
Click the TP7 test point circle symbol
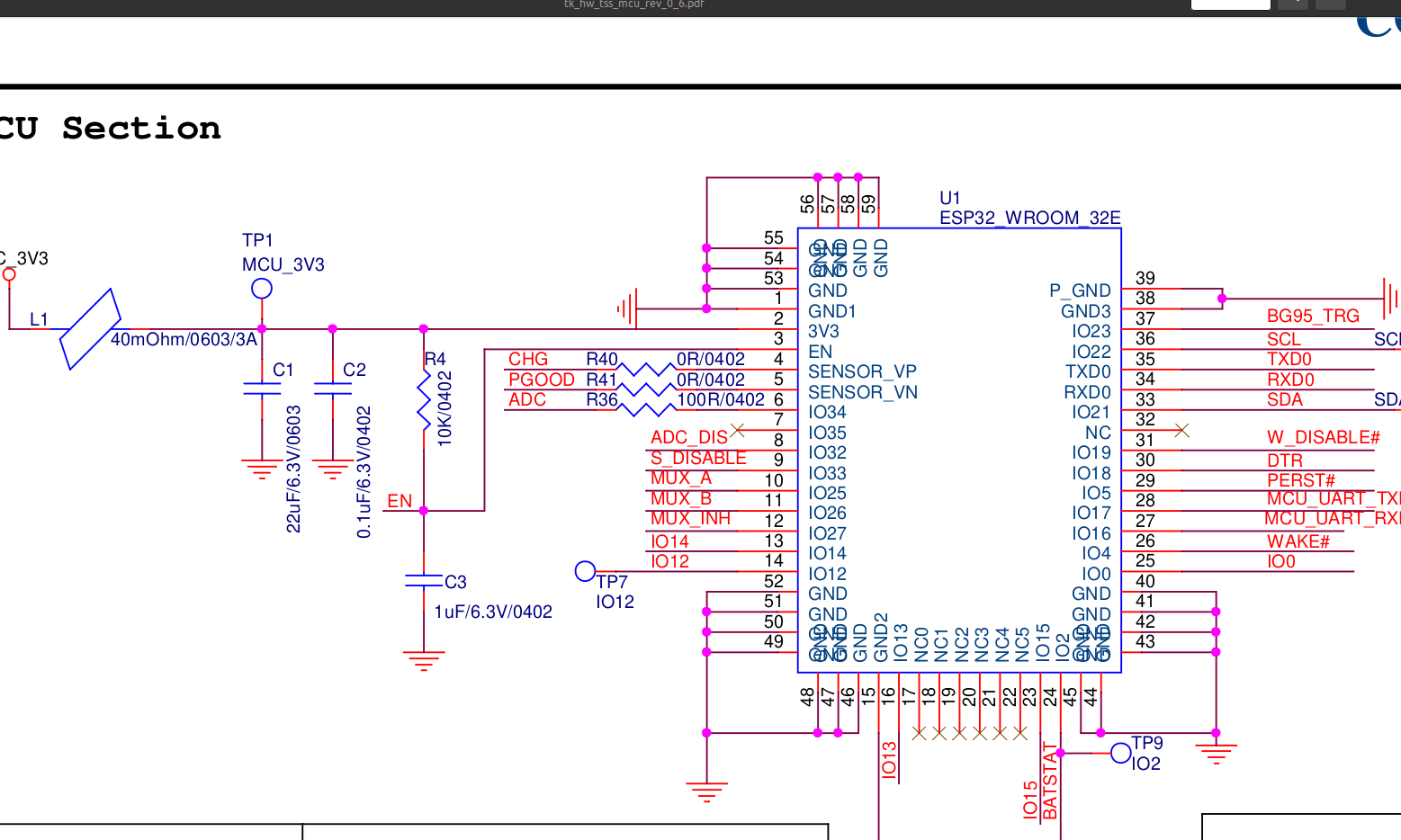585,571
